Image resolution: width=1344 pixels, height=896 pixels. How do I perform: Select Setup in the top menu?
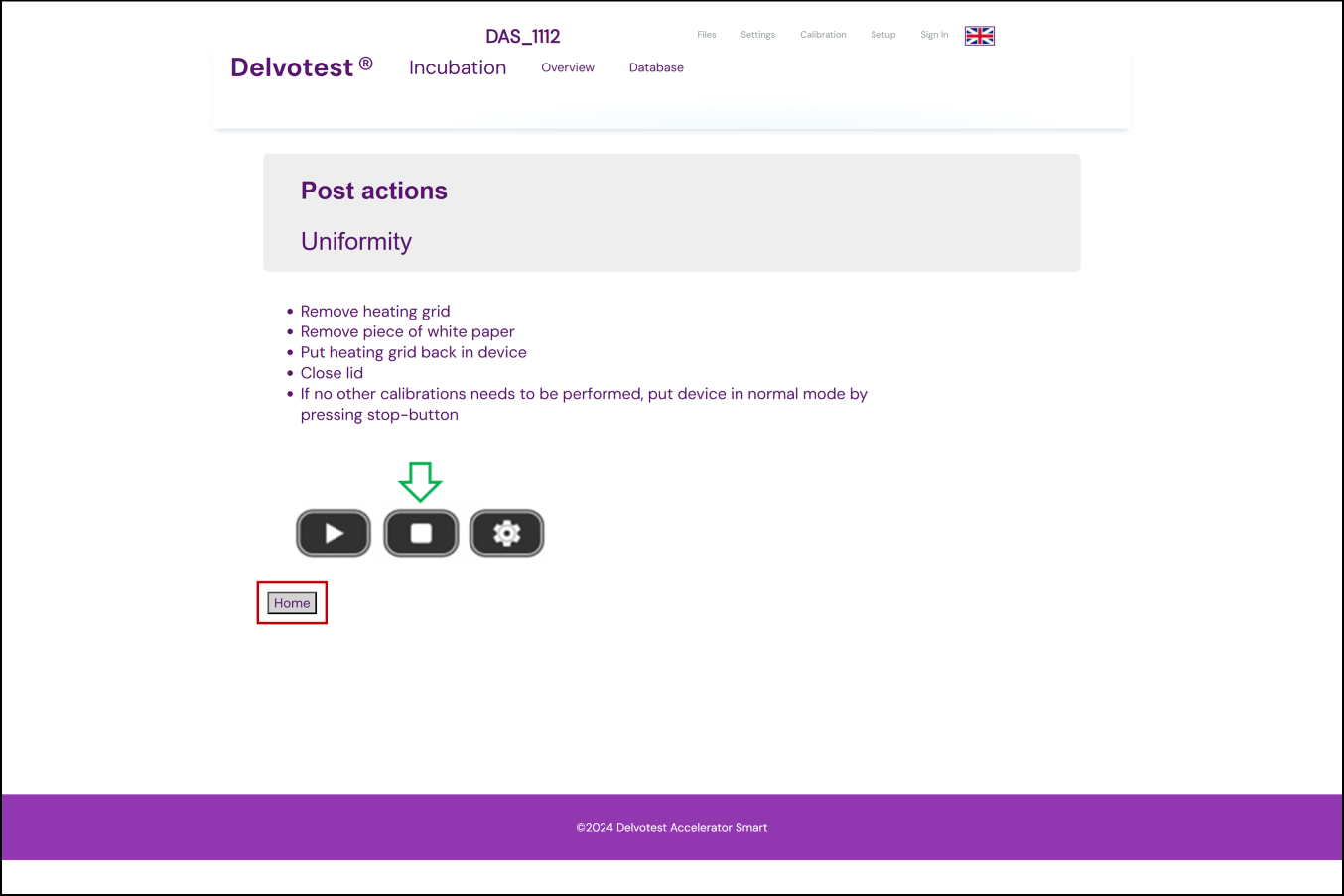pos(882,35)
